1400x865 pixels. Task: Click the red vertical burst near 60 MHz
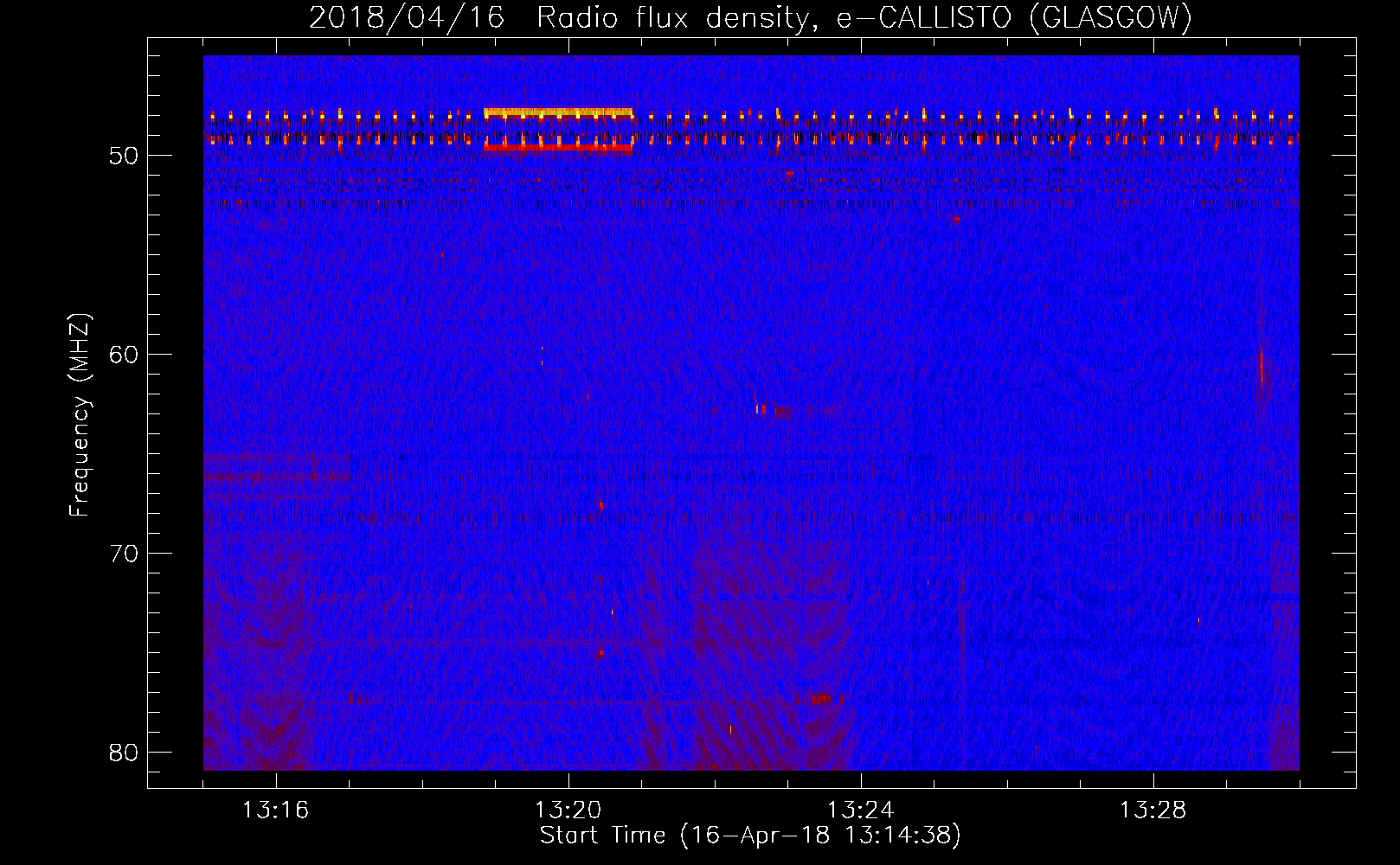pos(1262,368)
